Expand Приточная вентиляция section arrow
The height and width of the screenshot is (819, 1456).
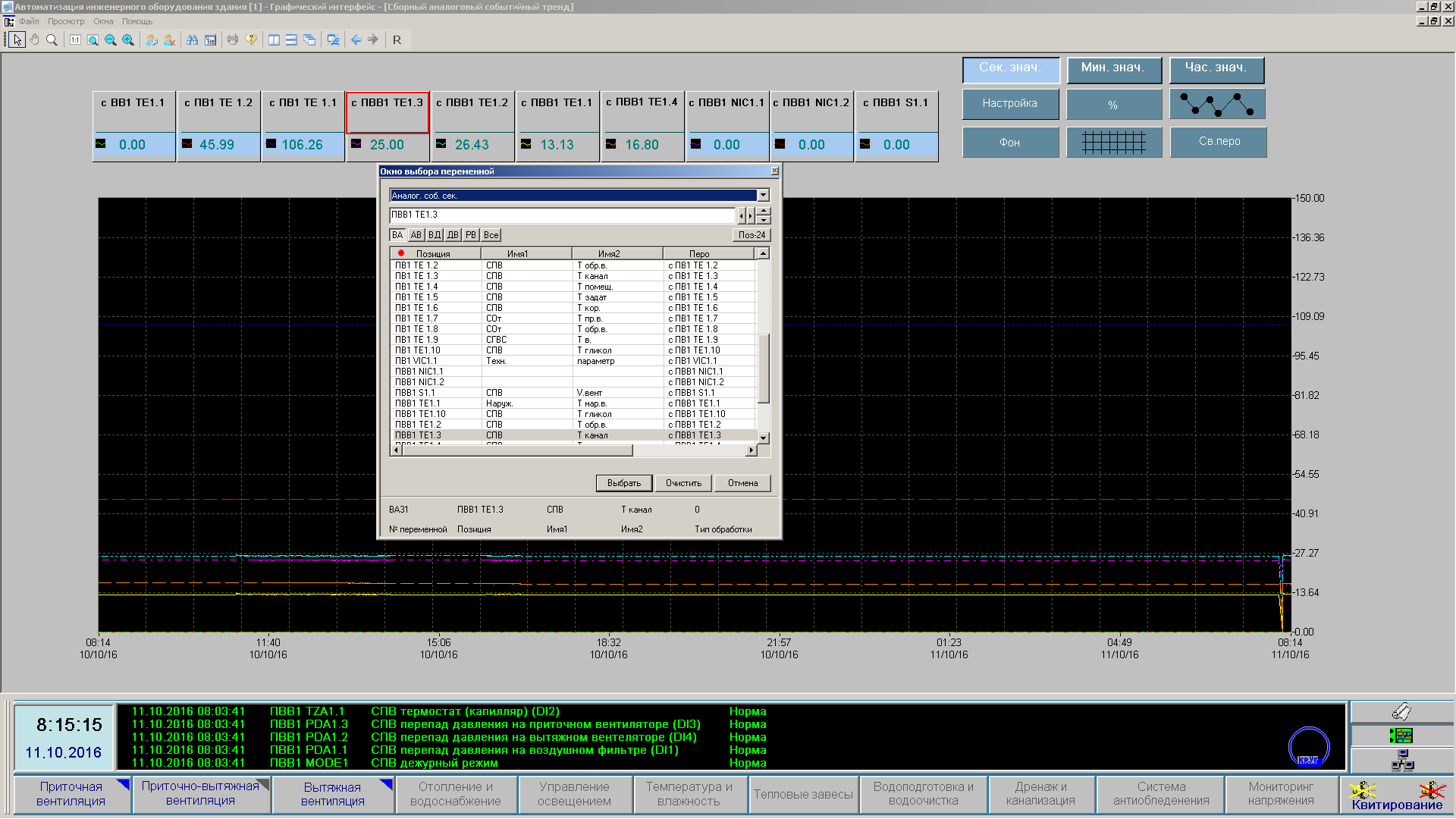click(123, 784)
